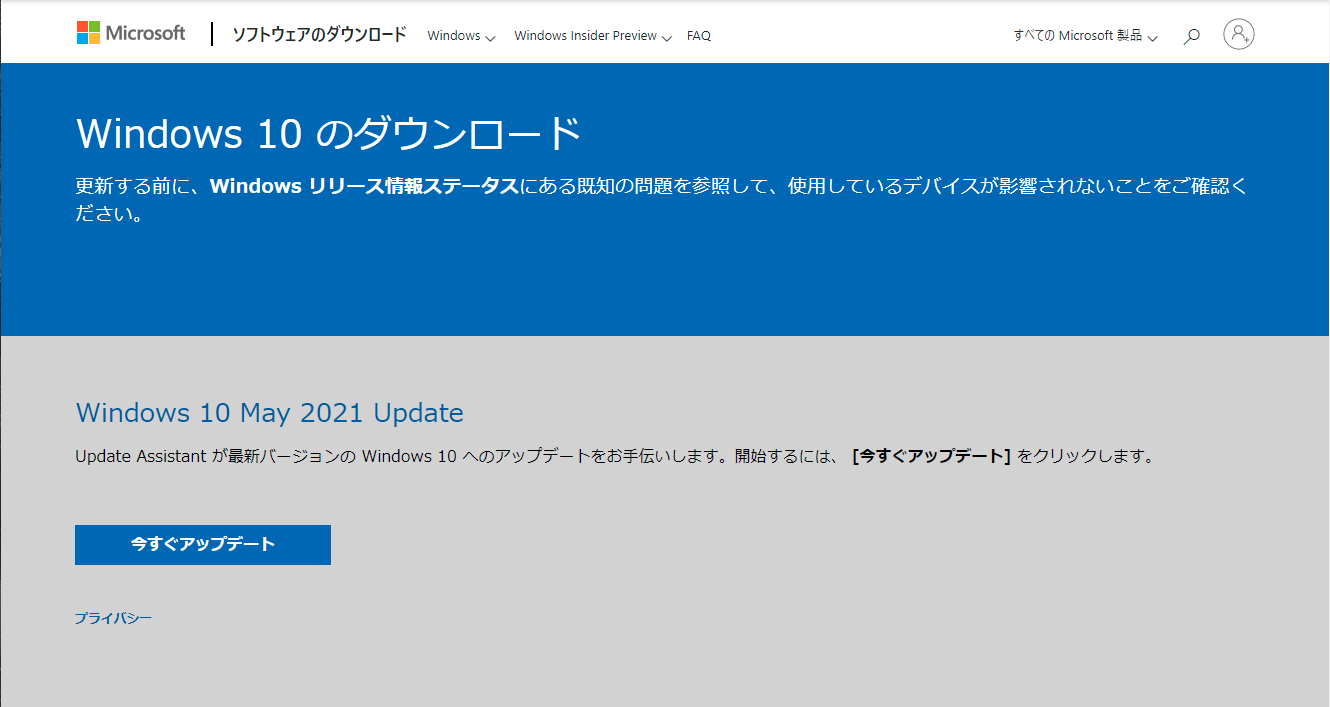Click the Windows 10 のダウンロード heading
This screenshot has width=1330, height=707.
(x=329, y=133)
